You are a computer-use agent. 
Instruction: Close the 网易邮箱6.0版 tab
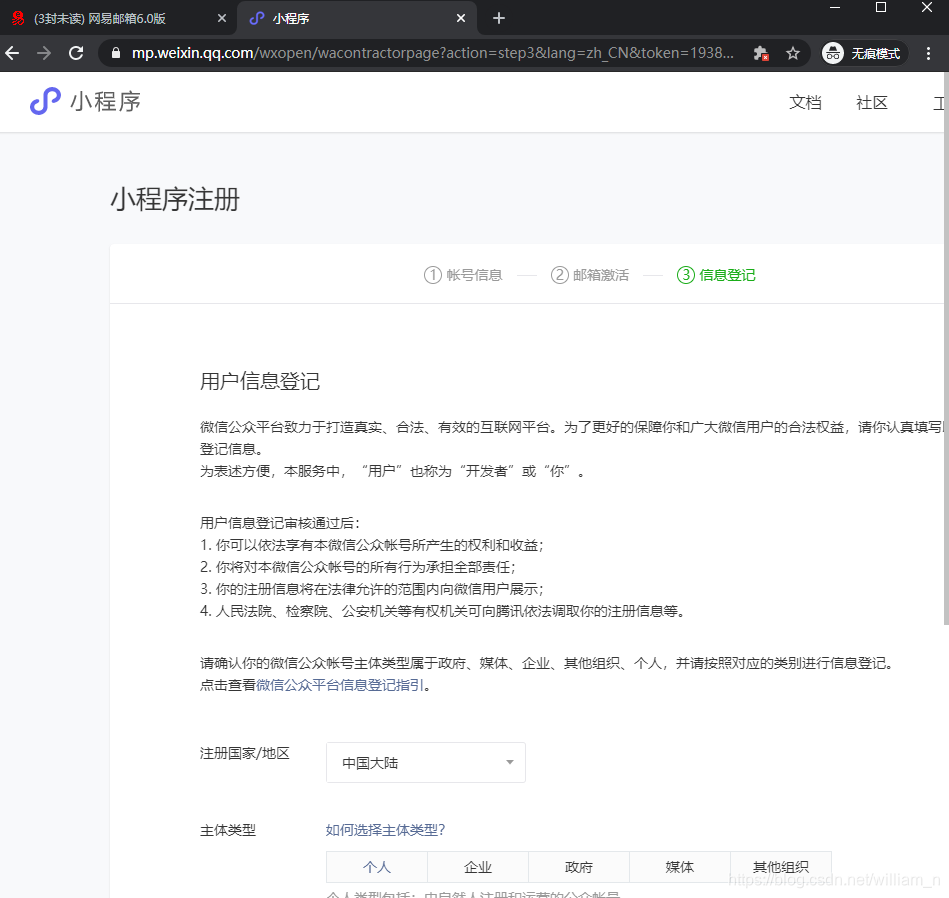(222, 18)
